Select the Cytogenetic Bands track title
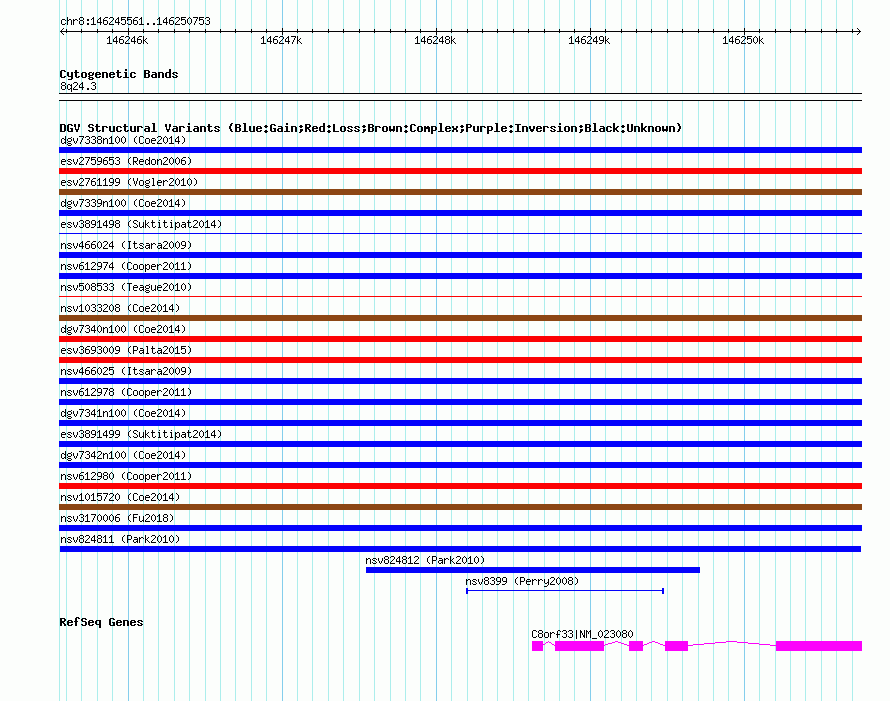 [119, 74]
